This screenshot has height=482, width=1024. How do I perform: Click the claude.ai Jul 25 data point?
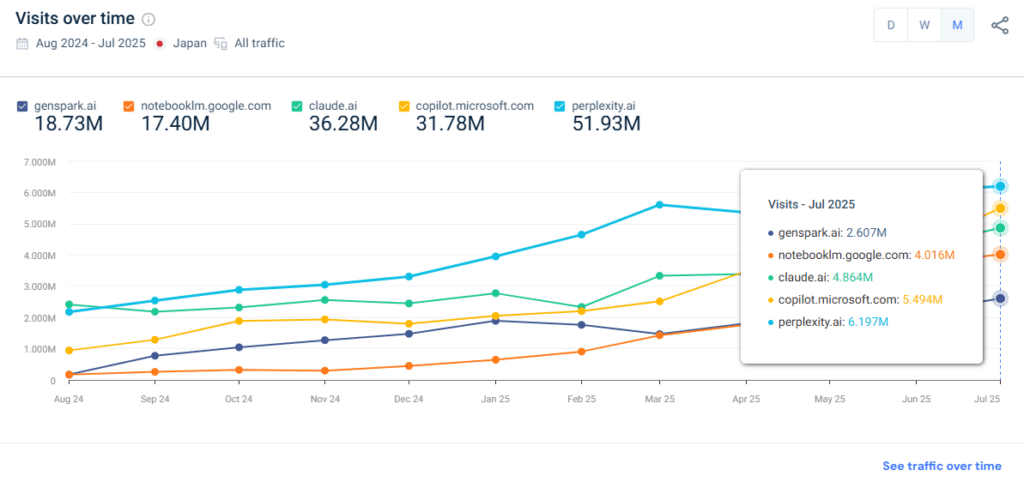coord(1000,228)
